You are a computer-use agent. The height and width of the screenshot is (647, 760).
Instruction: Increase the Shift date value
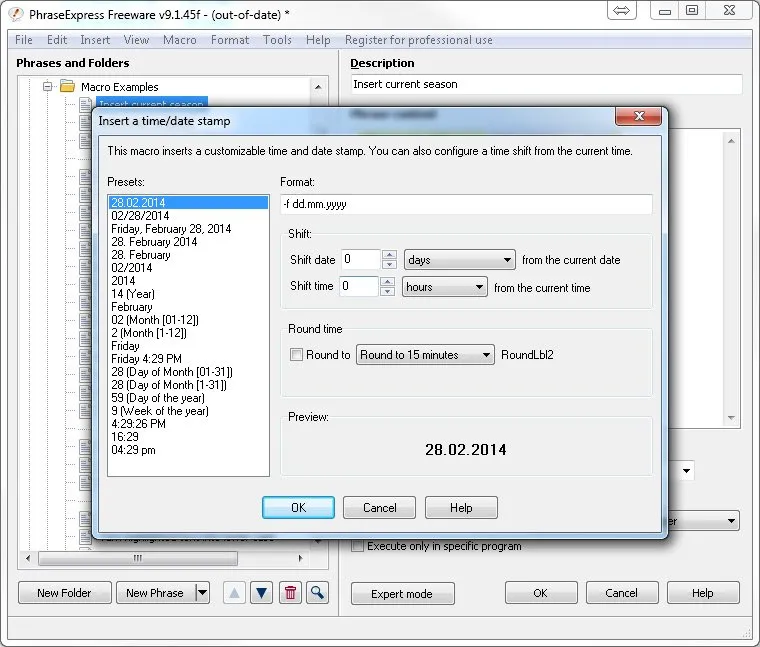(x=389, y=254)
